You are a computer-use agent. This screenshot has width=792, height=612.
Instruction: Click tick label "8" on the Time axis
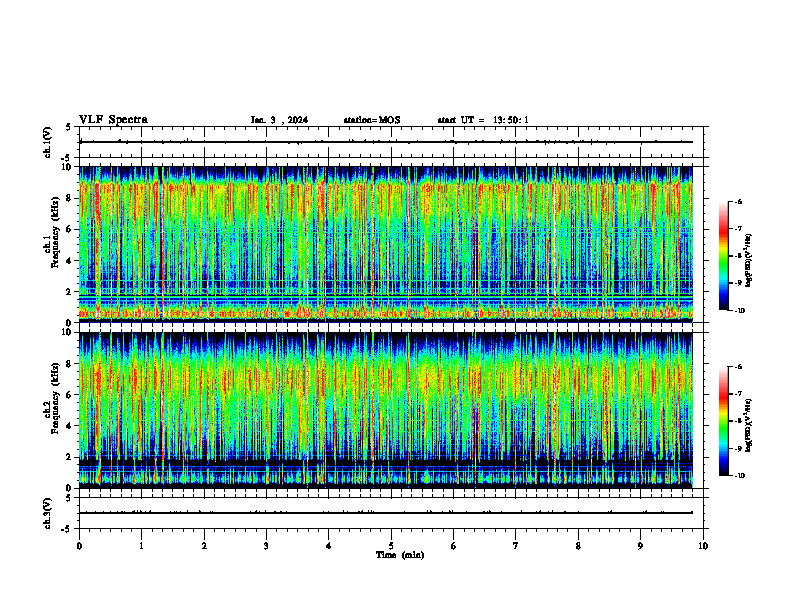click(578, 546)
